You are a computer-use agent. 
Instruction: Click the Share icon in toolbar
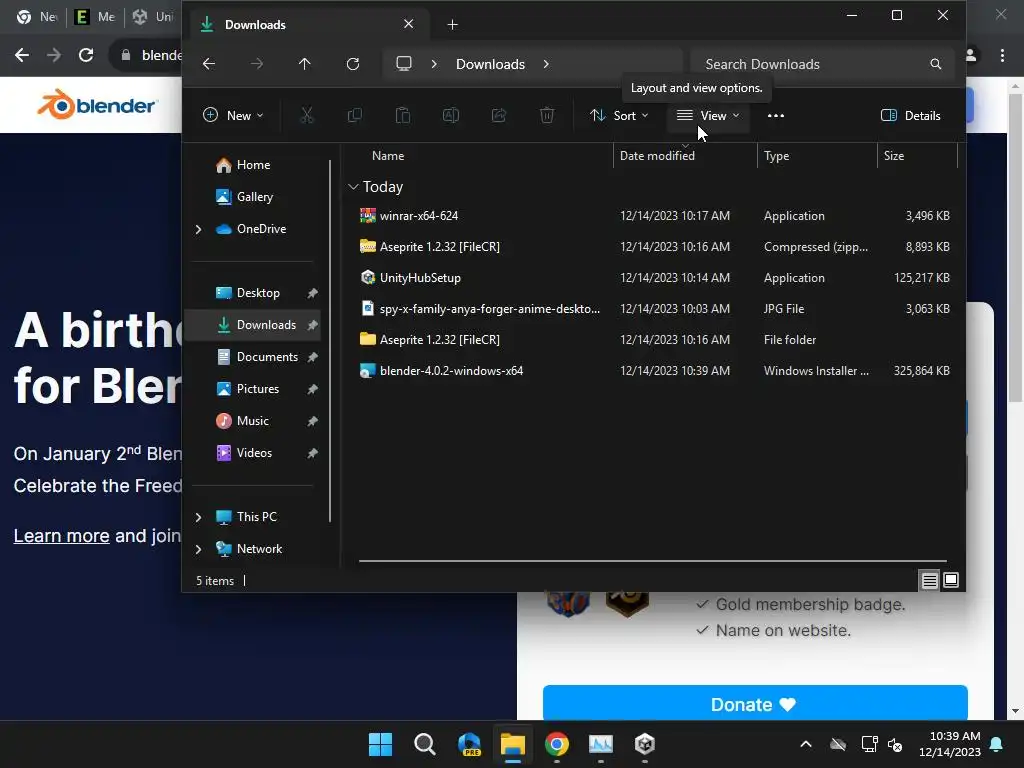tap(499, 116)
